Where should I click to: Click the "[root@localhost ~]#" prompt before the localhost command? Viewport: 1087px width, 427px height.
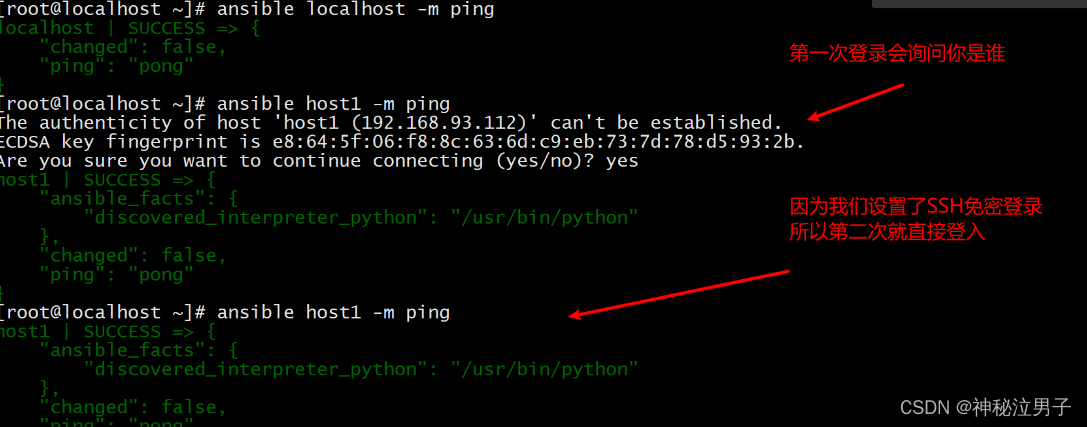(103, 10)
